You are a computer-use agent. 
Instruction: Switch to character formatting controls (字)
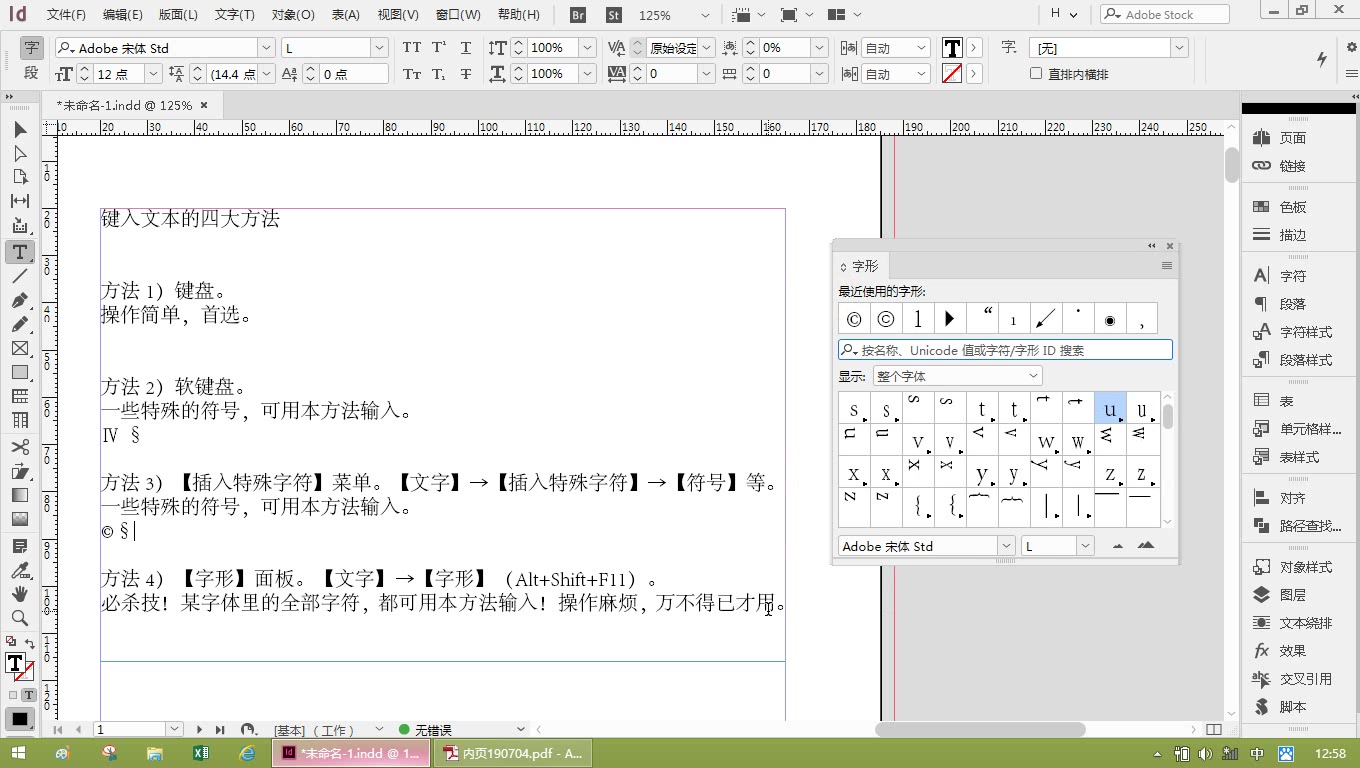[31, 48]
